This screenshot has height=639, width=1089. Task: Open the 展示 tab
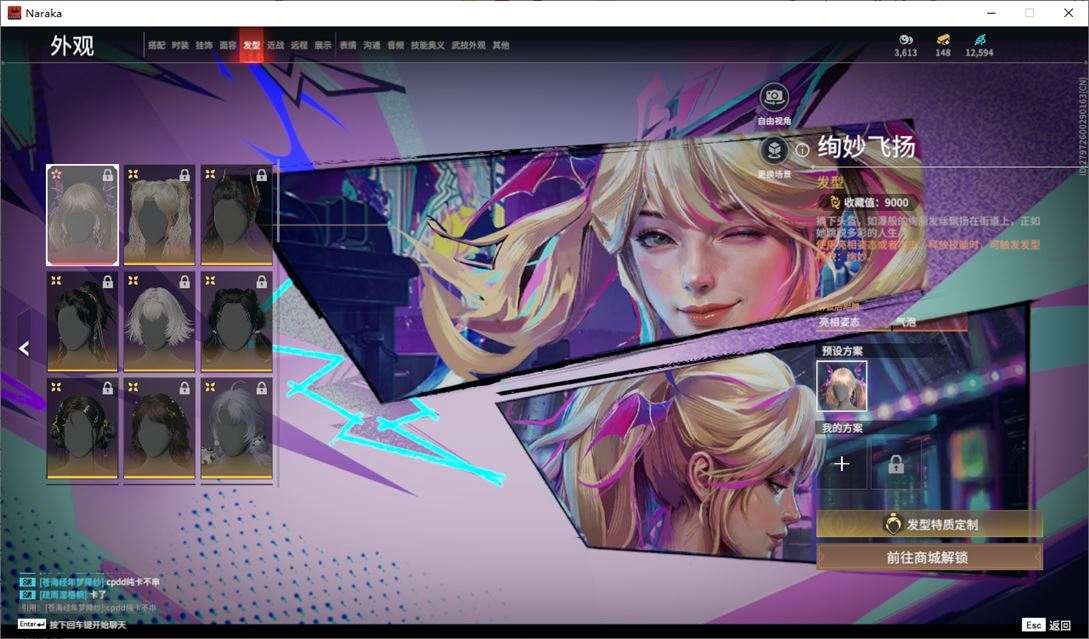click(x=323, y=45)
